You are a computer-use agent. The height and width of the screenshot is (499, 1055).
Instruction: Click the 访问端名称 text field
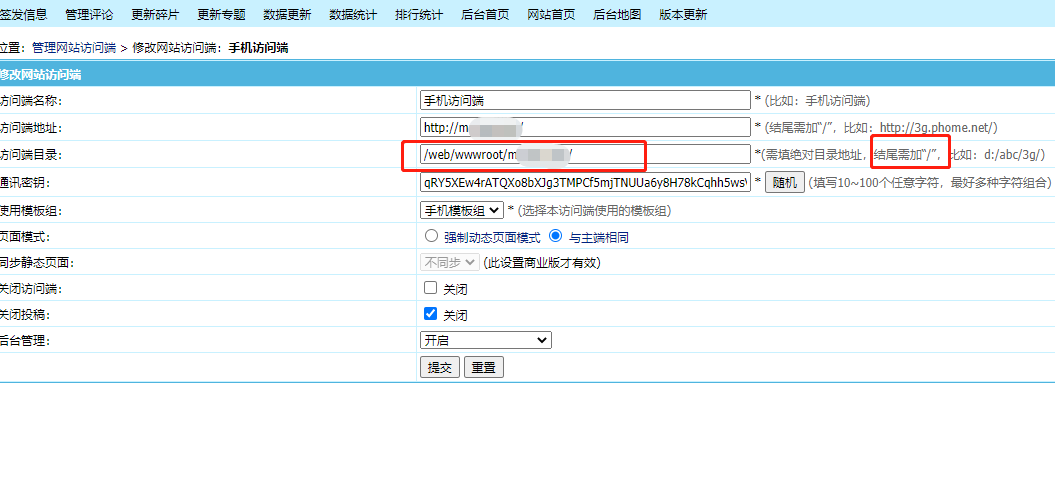pyautogui.click(x=584, y=100)
